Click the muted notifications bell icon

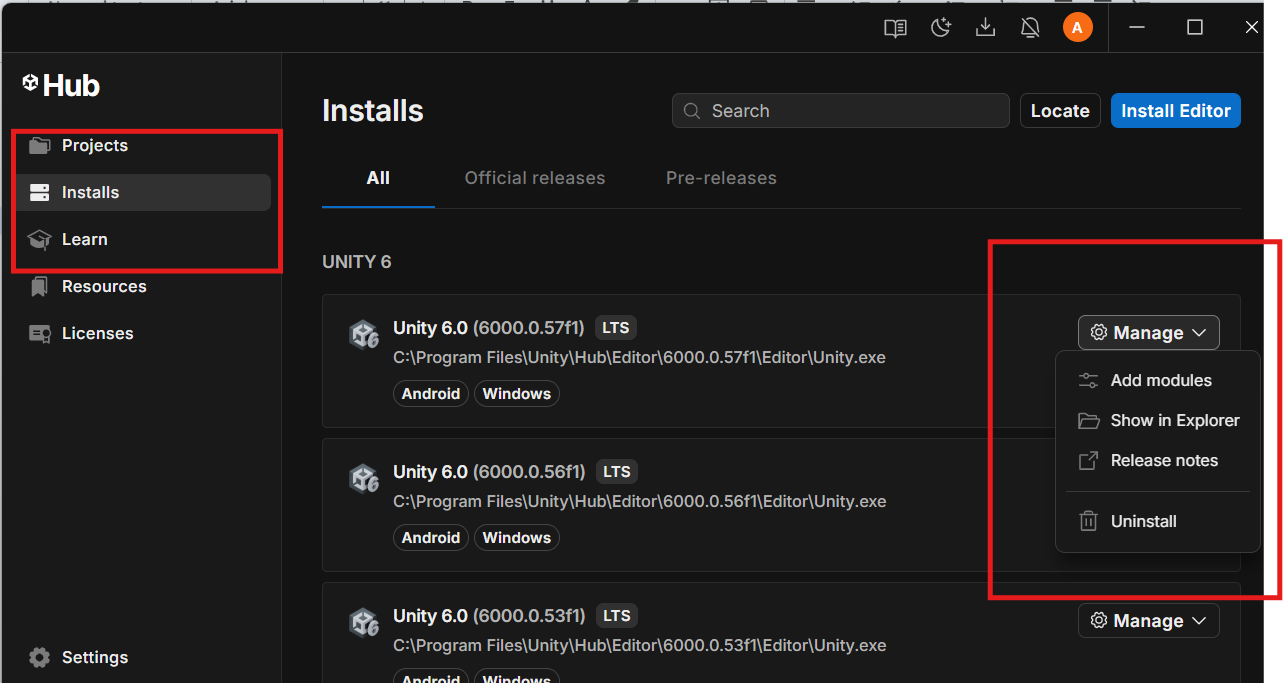coord(1030,28)
